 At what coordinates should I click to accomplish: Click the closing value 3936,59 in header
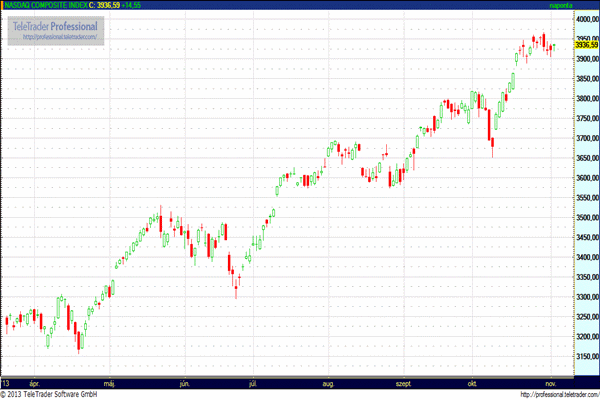pyautogui.click(x=109, y=5)
